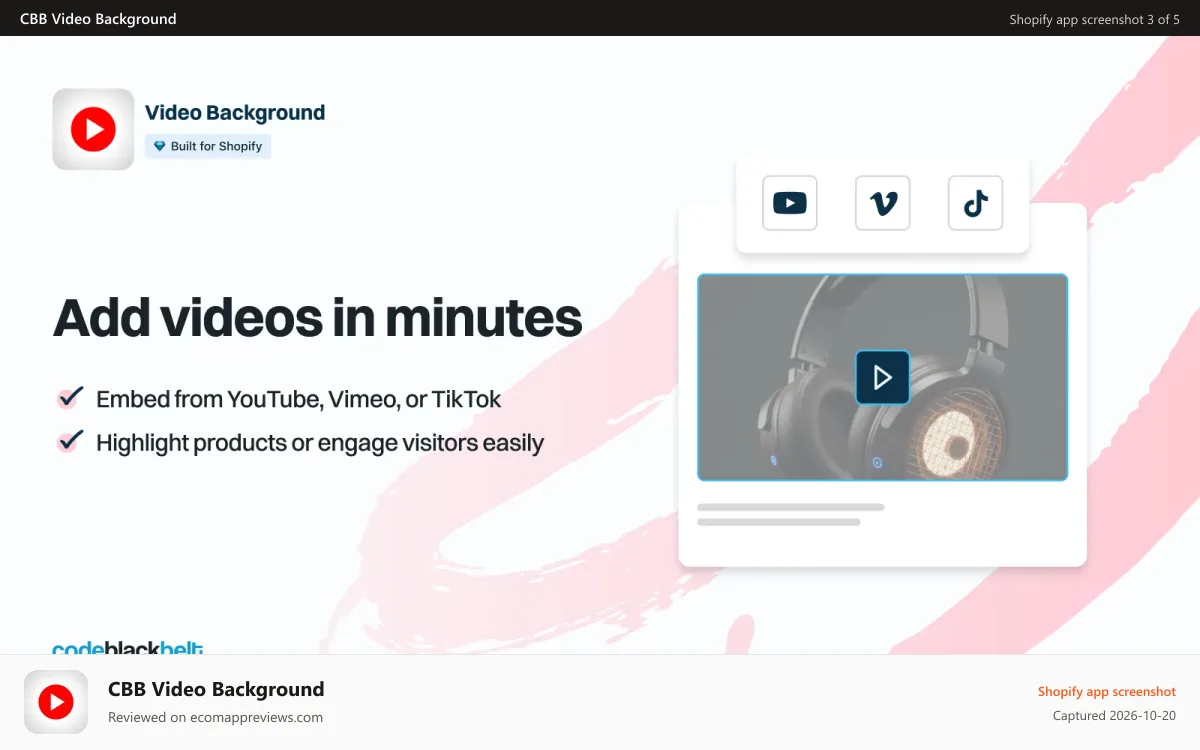This screenshot has height=750, width=1200.
Task: Click the YouTube icon in the mockup
Action: click(790, 203)
